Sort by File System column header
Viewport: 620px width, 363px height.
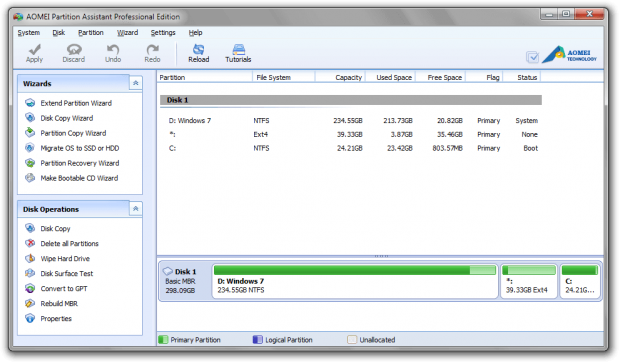pos(284,77)
